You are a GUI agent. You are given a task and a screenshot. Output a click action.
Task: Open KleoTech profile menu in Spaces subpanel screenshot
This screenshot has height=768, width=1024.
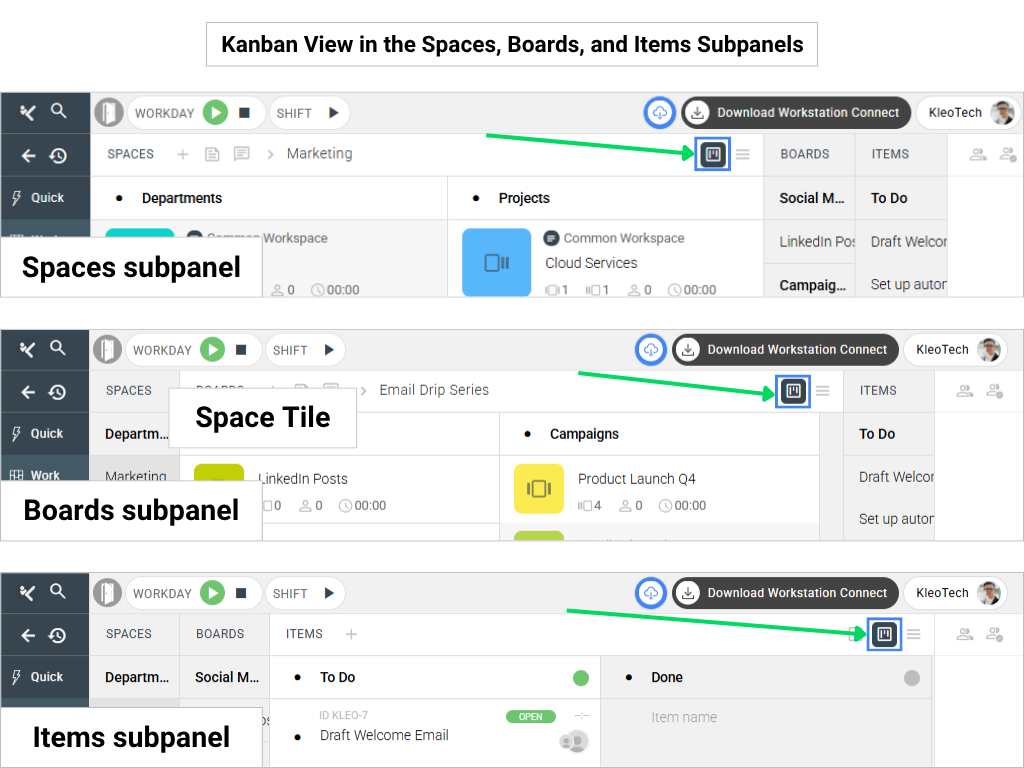(966, 113)
